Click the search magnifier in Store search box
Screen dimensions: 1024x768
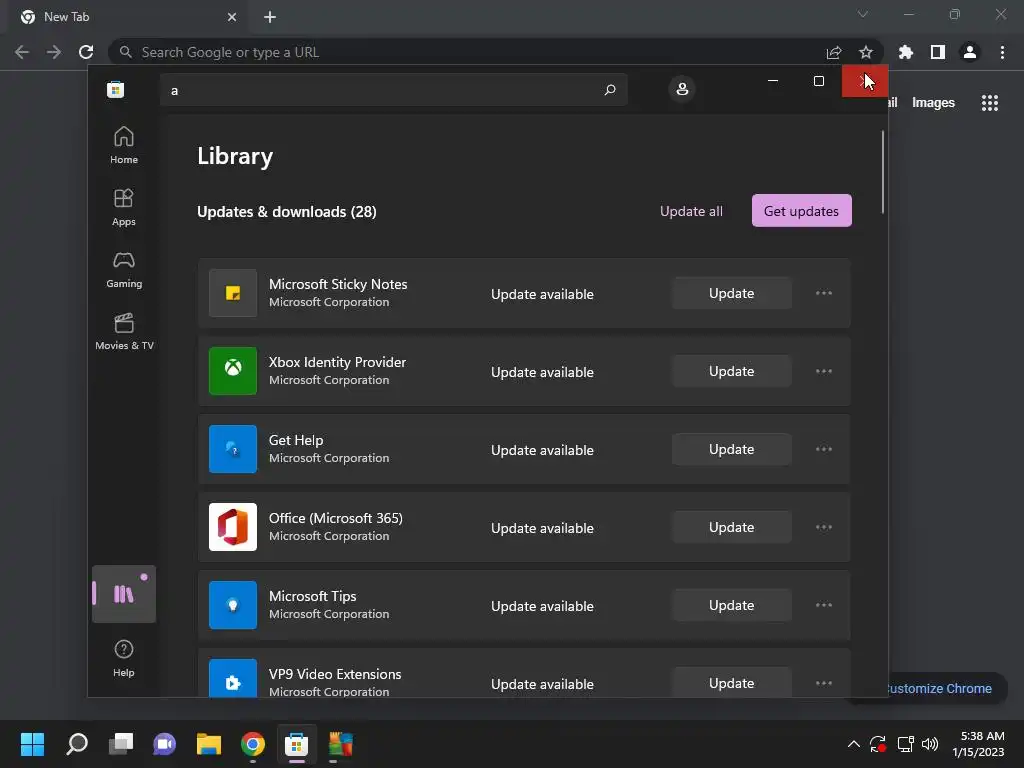tap(610, 89)
